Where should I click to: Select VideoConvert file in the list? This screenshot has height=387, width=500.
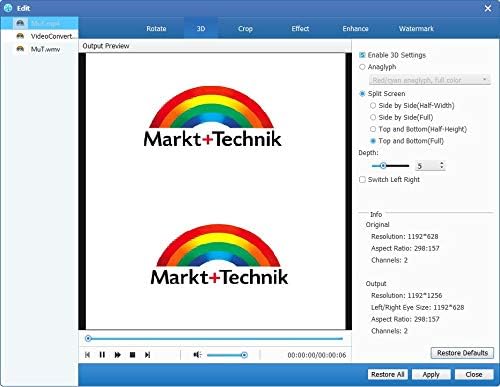(x=39, y=36)
